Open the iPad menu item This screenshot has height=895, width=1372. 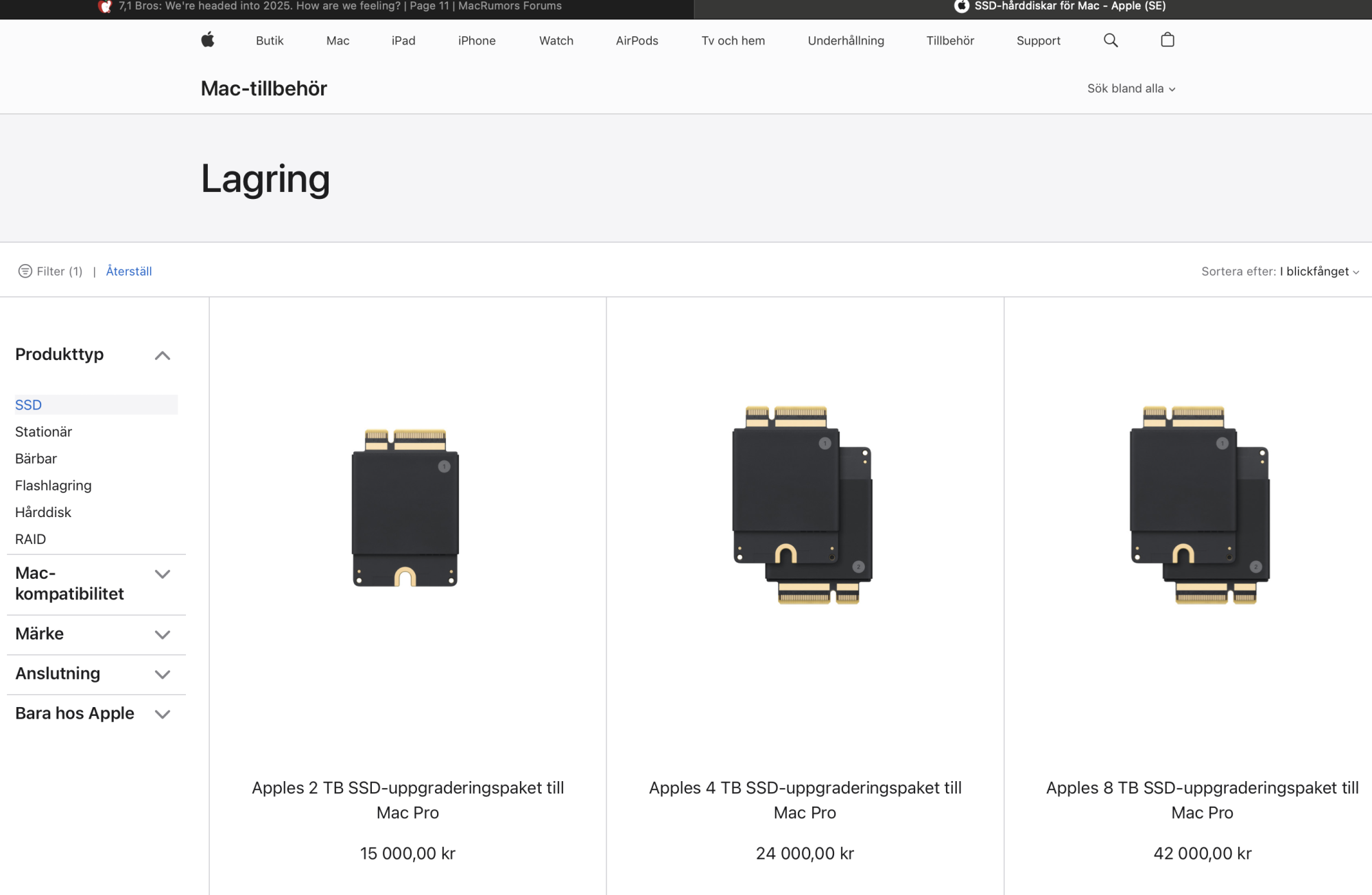(x=403, y=40)
